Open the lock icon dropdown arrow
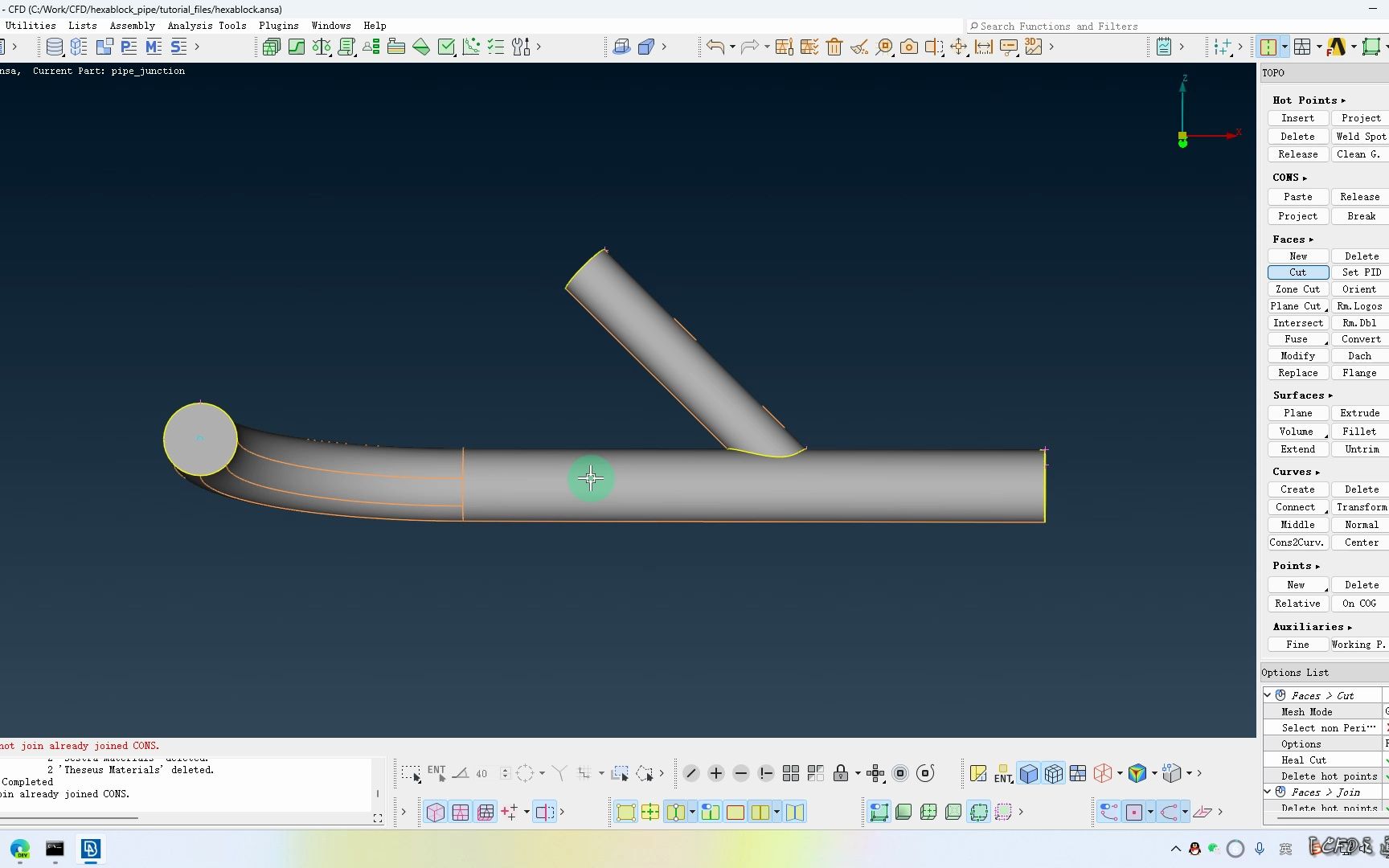The height and width of the screenshot is (868, 1389). (x=858, y=773)
